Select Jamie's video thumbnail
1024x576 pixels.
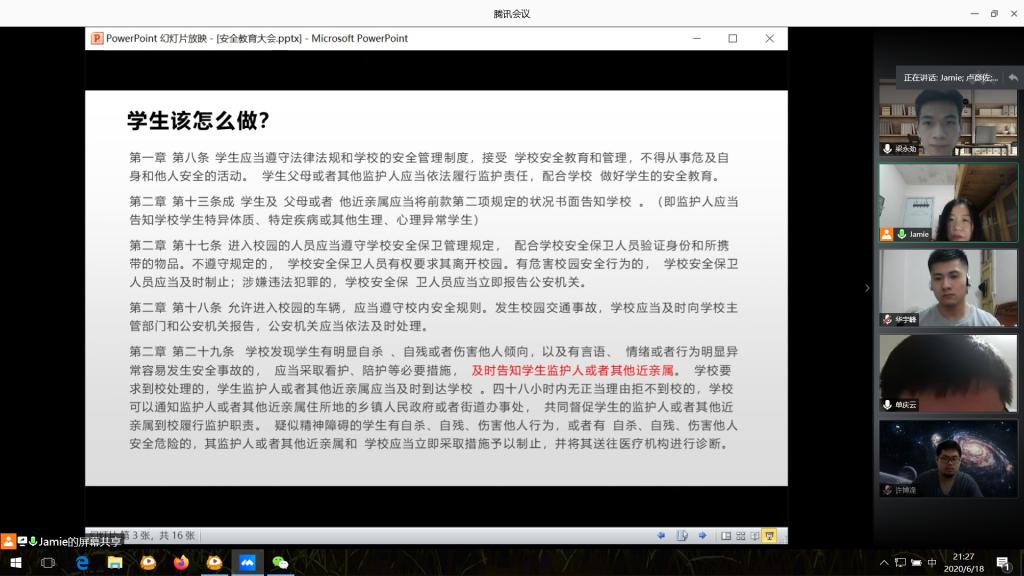(x=948, y=203)
